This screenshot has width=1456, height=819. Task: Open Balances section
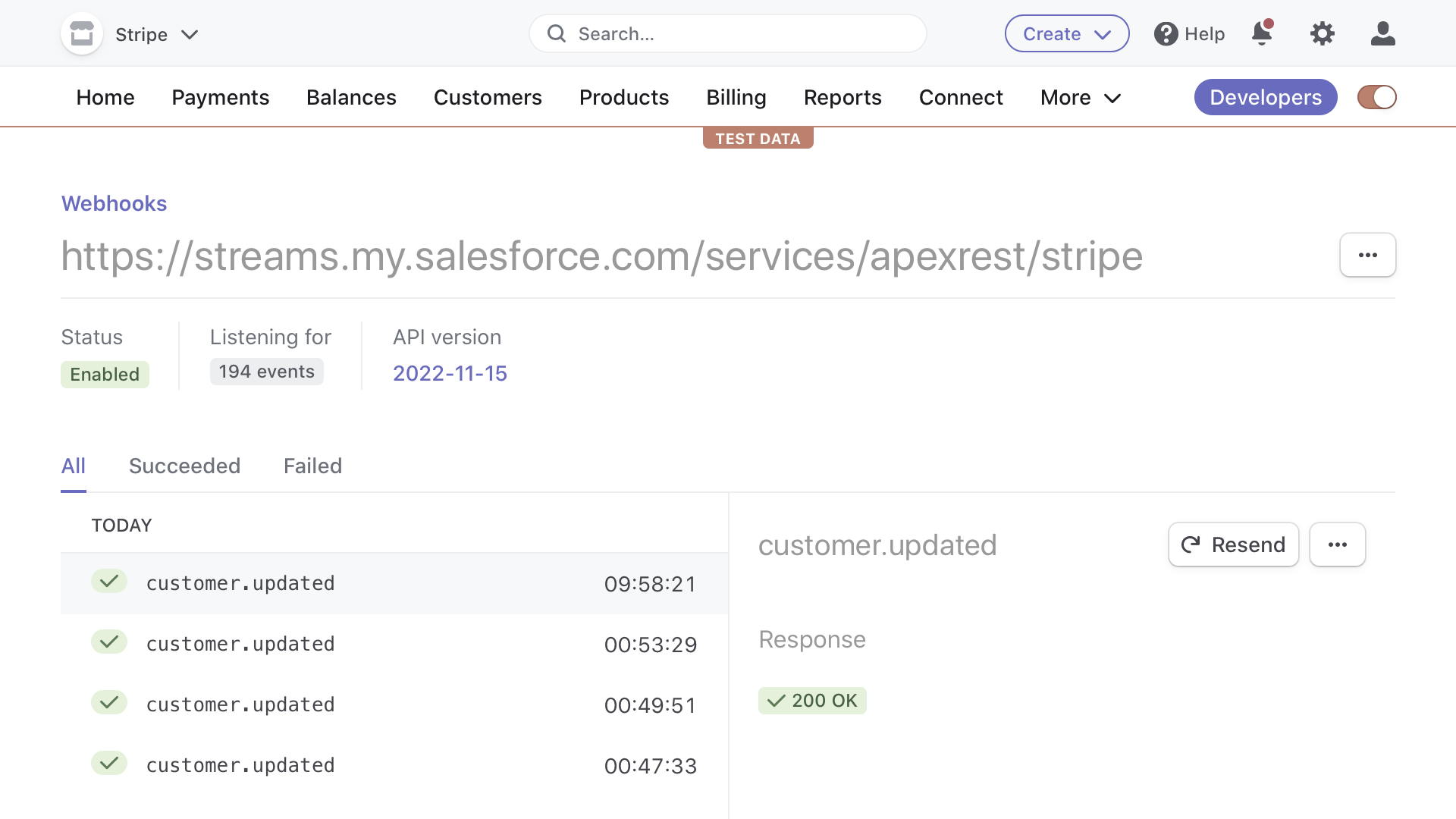(351, 98)
